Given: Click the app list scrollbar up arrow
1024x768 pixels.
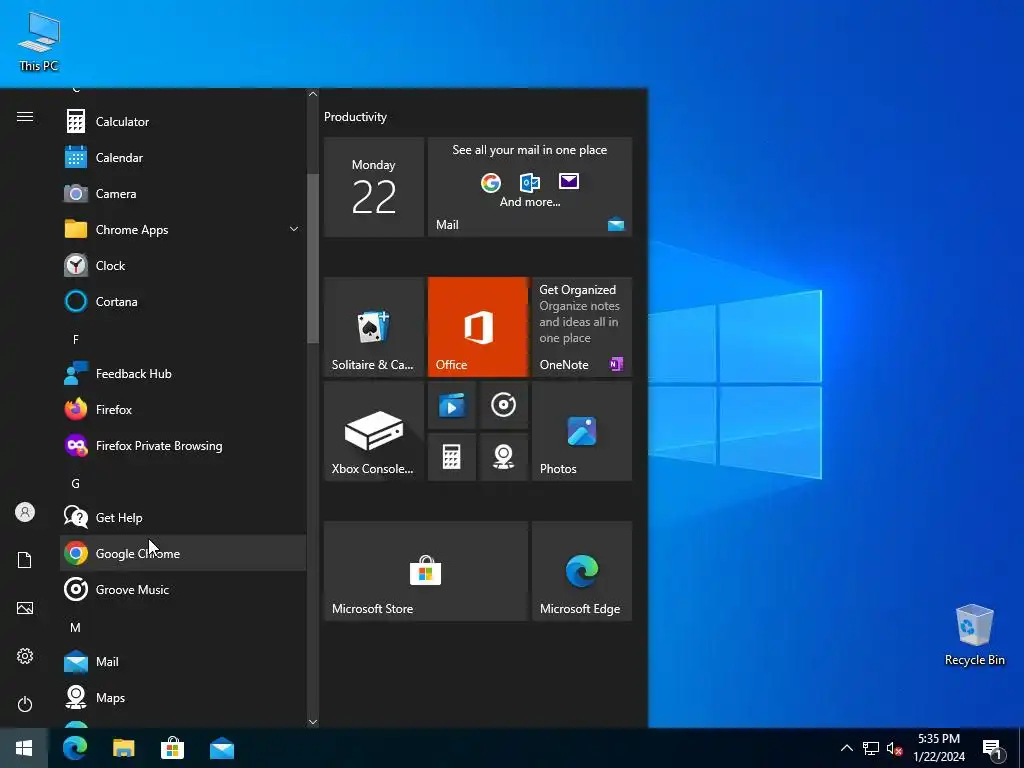Looking at the screenshot, I should [313, 94].
